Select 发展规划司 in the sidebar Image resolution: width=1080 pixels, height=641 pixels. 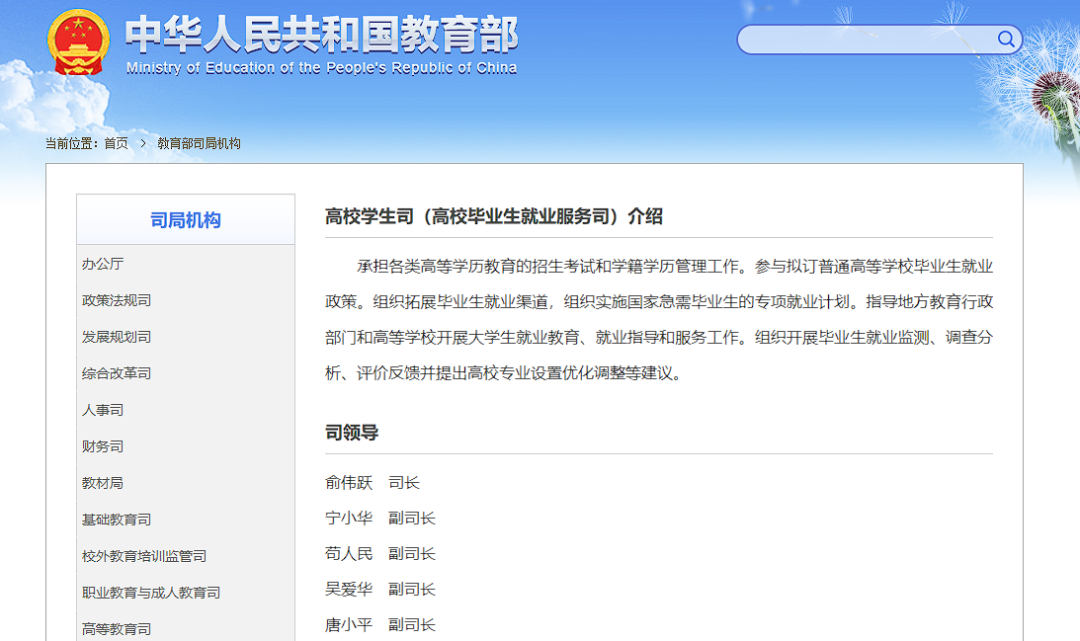(116, 337)
